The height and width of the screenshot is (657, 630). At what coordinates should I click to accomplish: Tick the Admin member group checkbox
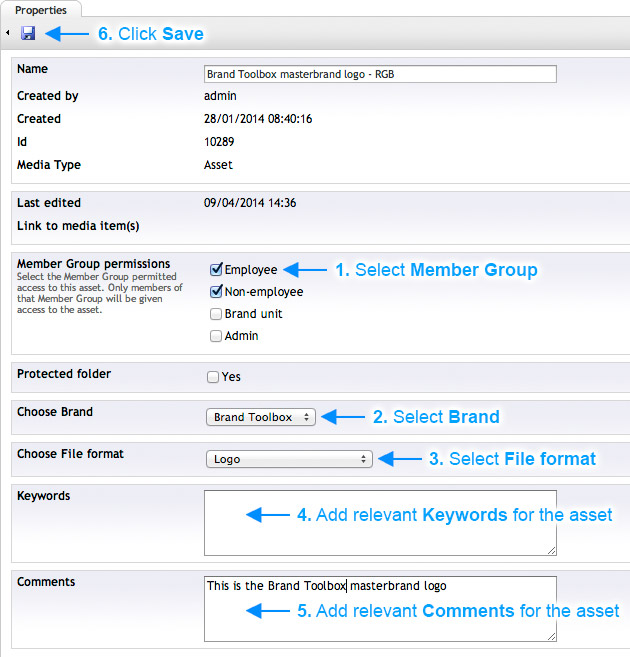tap(216, 336)
